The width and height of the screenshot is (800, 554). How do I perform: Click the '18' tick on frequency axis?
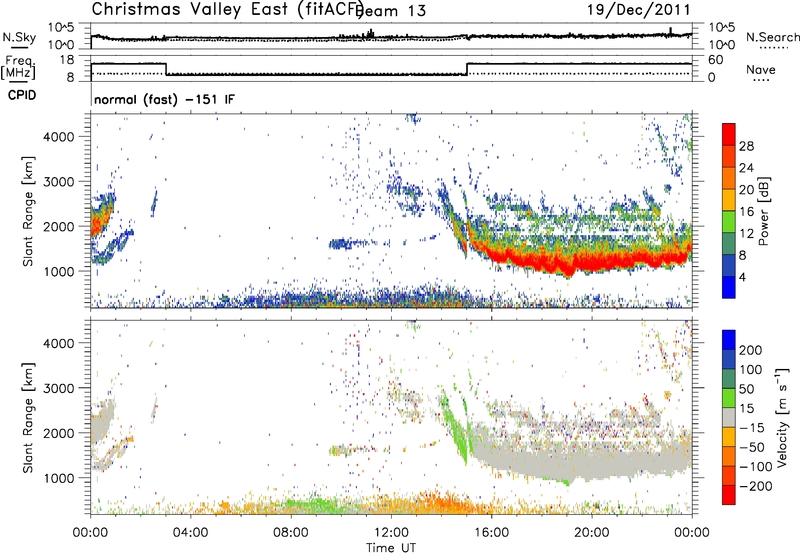(x=67, y=60)
